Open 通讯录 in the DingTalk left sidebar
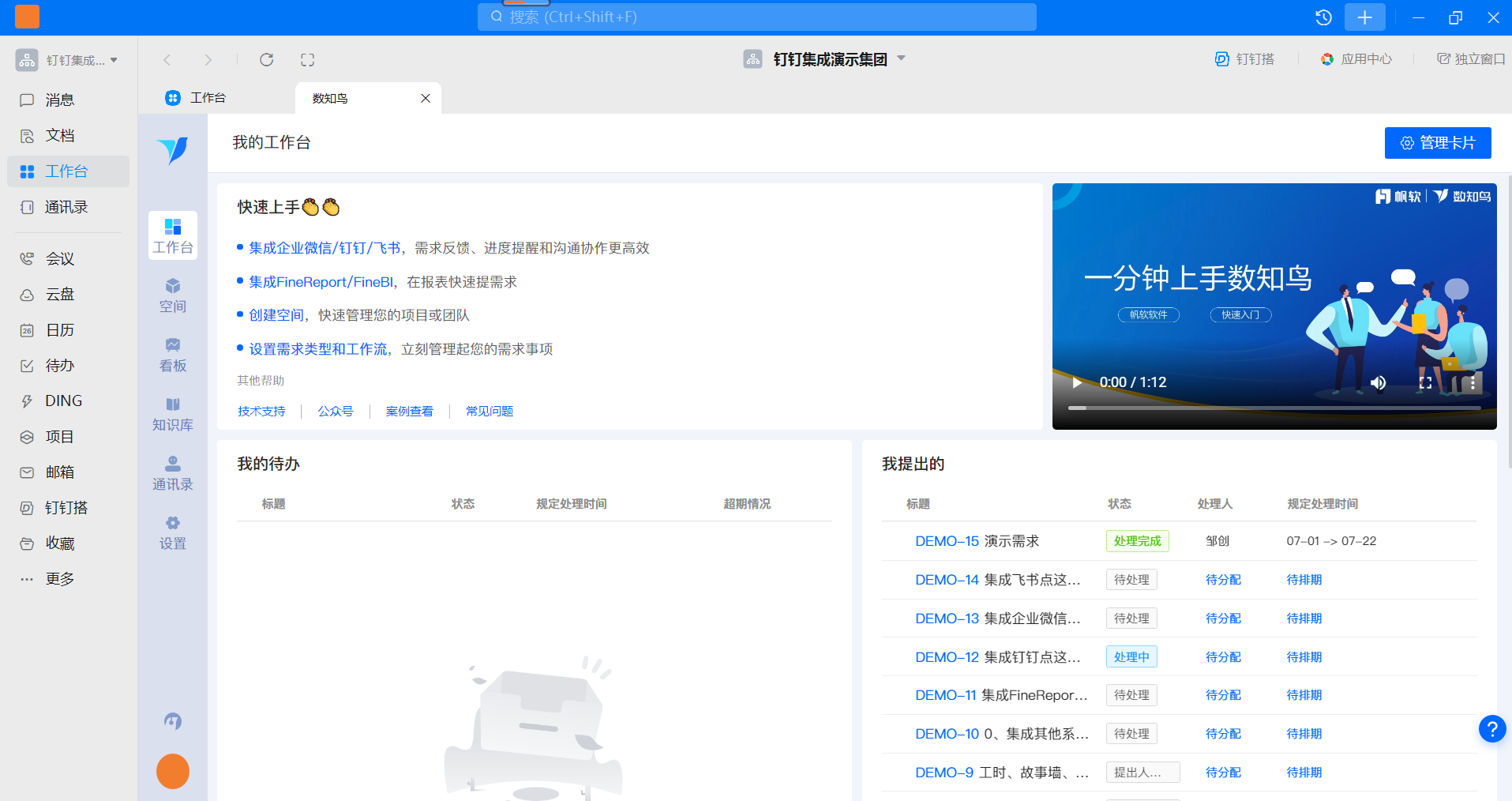Viewport: 1512px width, 801px height. pyautogui.click(x=67, y=207)
